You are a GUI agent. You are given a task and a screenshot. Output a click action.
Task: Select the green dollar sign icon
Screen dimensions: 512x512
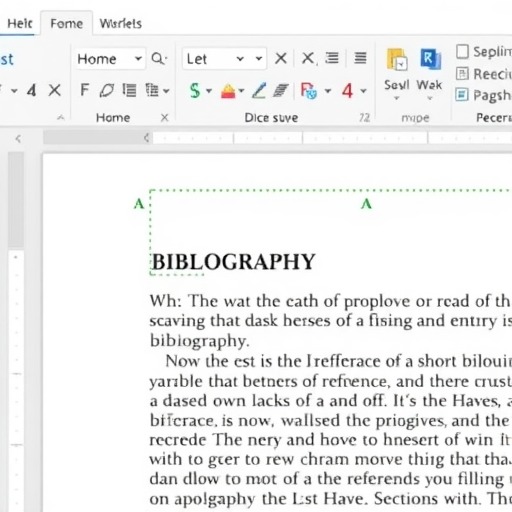195,90
